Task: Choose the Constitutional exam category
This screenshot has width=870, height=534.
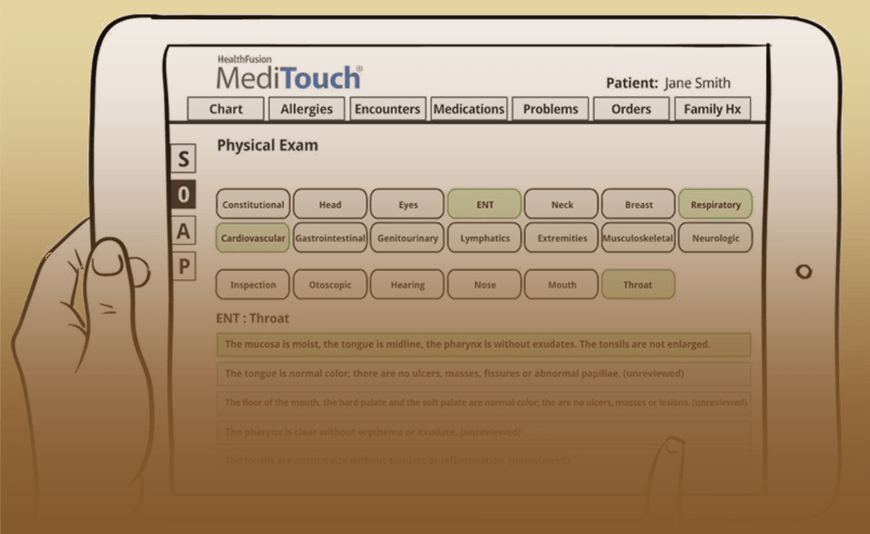Action: click(253, 204)
